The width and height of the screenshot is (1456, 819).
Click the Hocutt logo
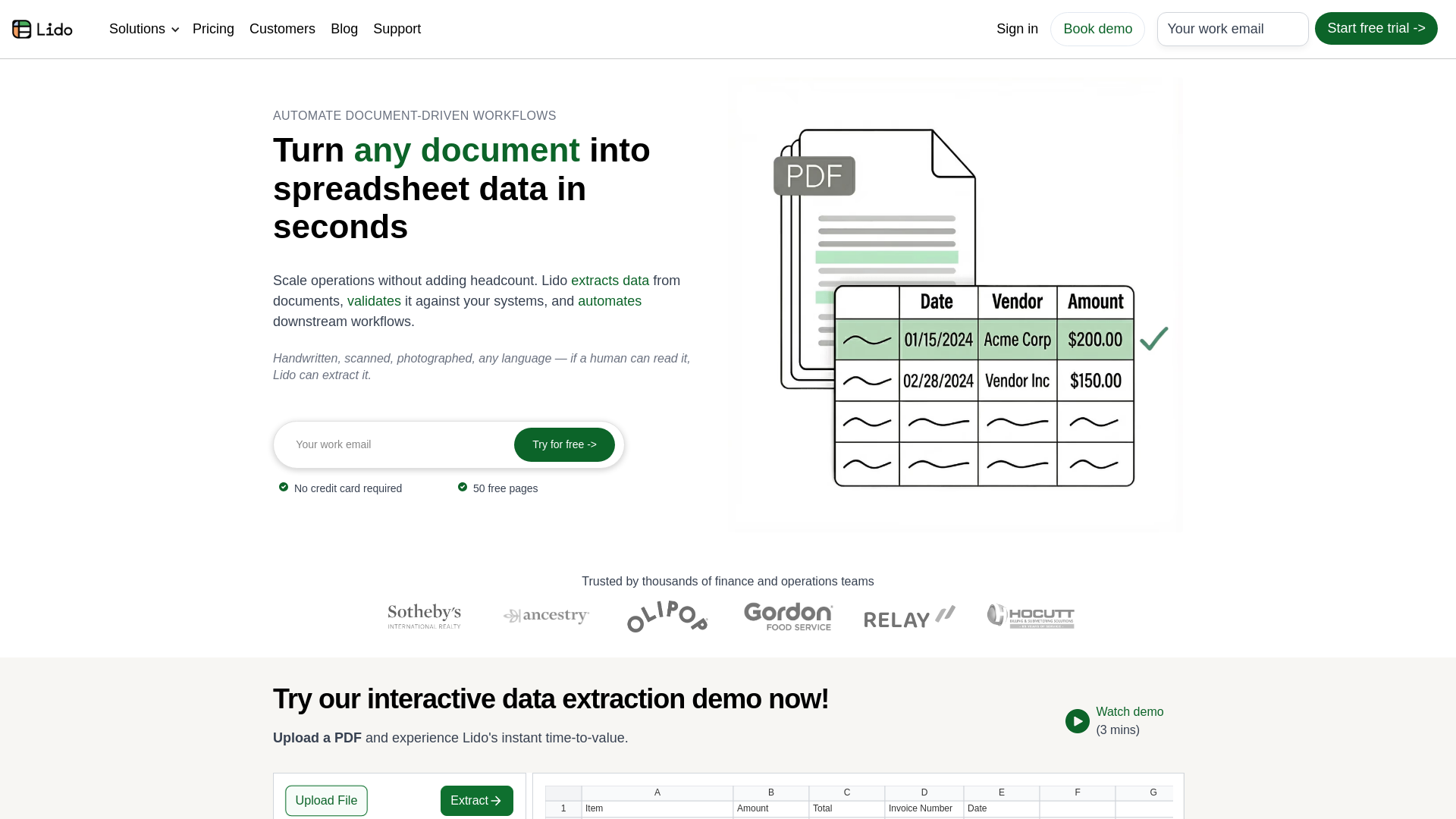click(x=1031, y=616)
